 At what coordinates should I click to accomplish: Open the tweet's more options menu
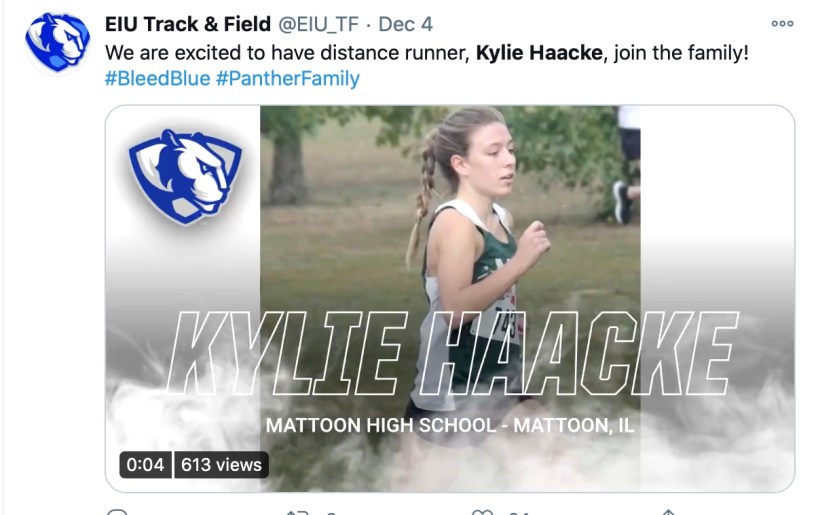782,24
